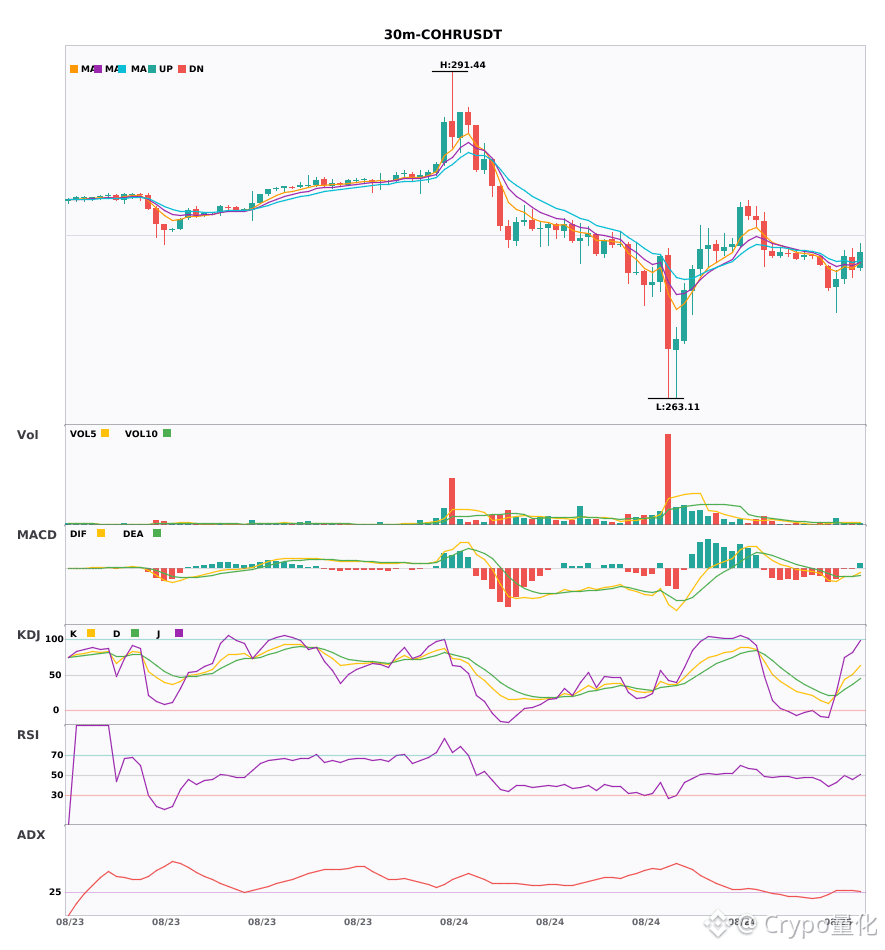Click the KDJ 50 axis label
Viewport: 885px width, 950px height.
click(x=56, y=675)
